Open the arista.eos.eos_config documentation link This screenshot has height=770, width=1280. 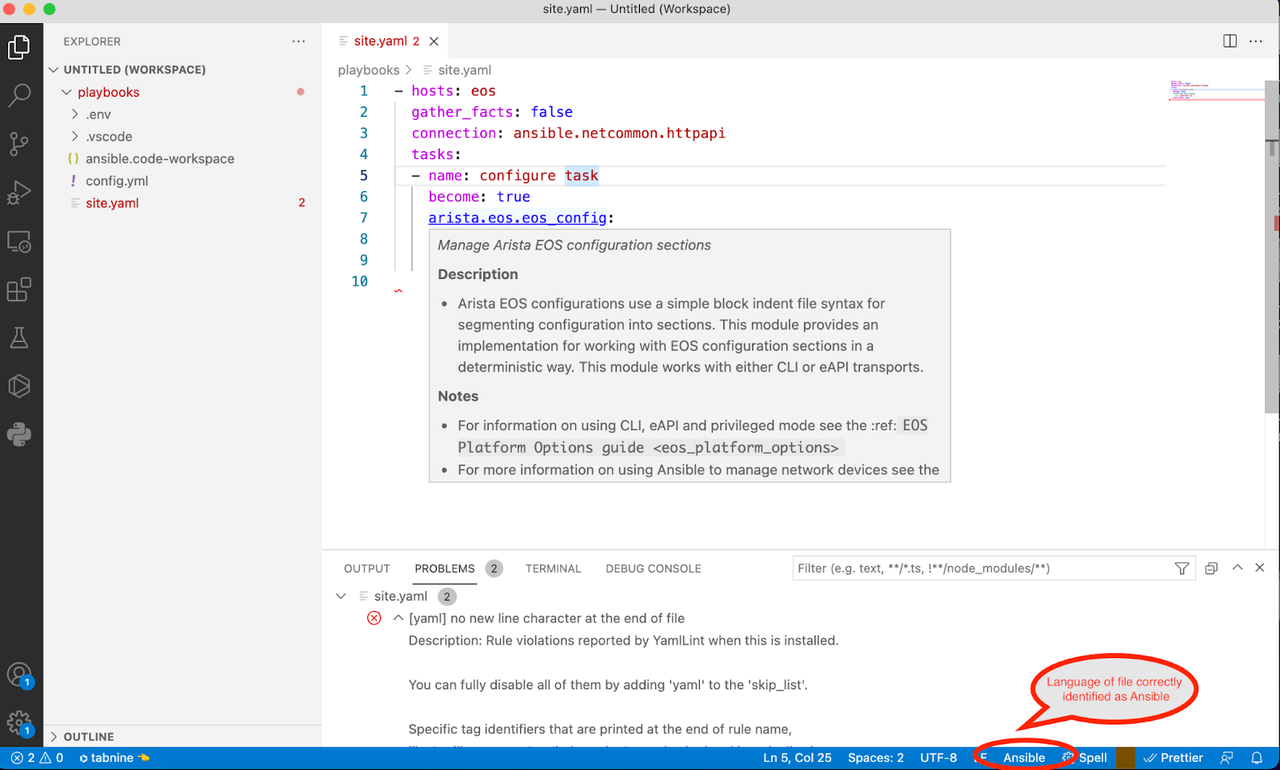[x=518, y=217]
